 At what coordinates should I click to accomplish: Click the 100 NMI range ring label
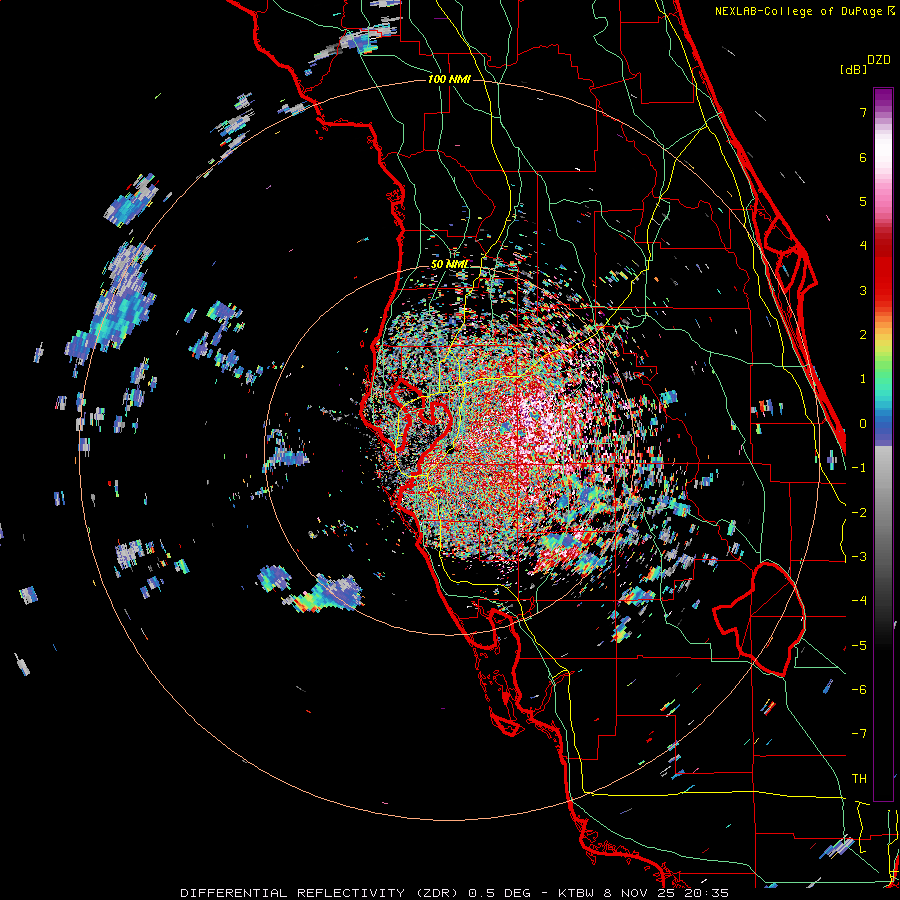click(449, 79)
